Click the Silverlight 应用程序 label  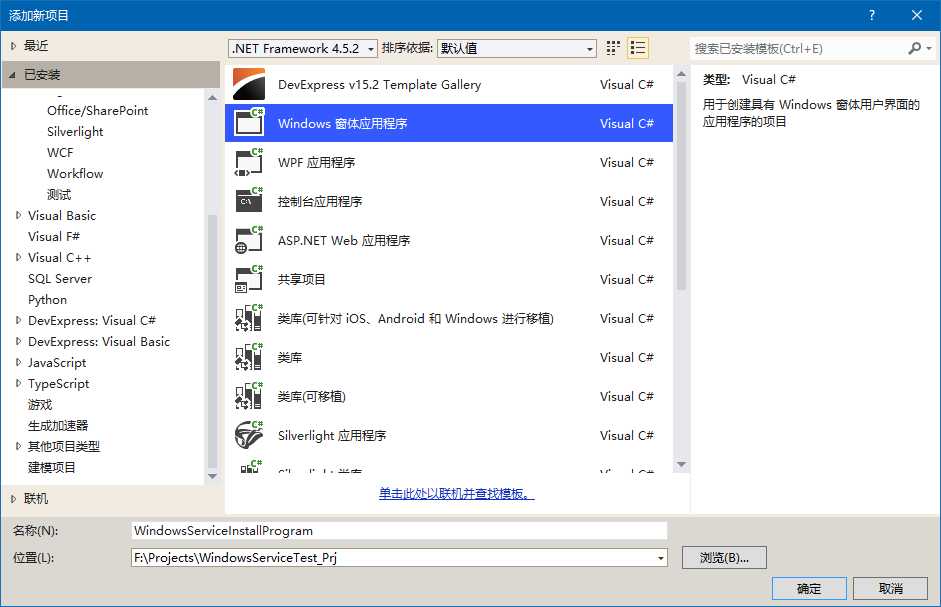[332, 436]
